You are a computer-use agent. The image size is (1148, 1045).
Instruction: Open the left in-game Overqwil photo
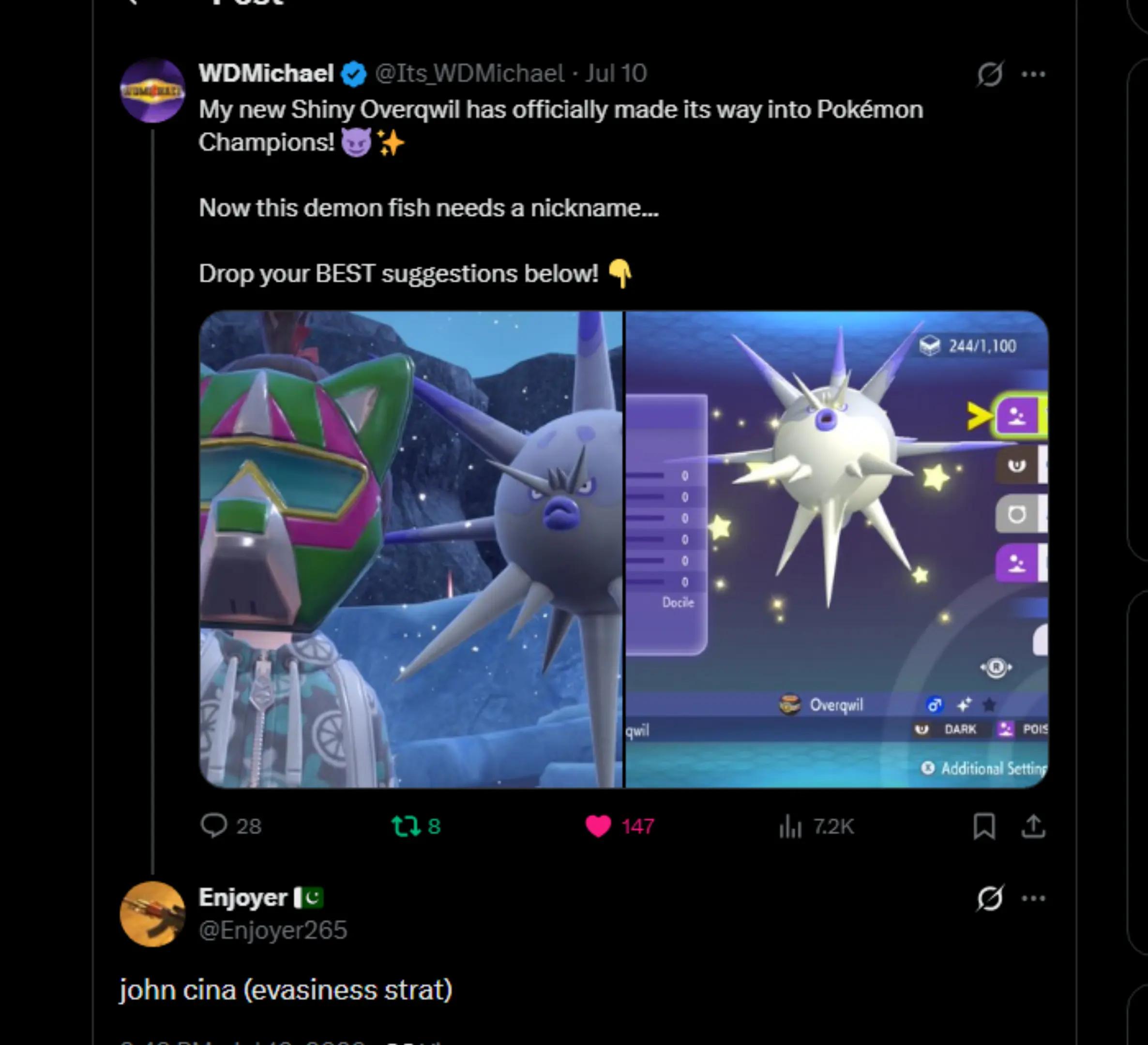410,549
